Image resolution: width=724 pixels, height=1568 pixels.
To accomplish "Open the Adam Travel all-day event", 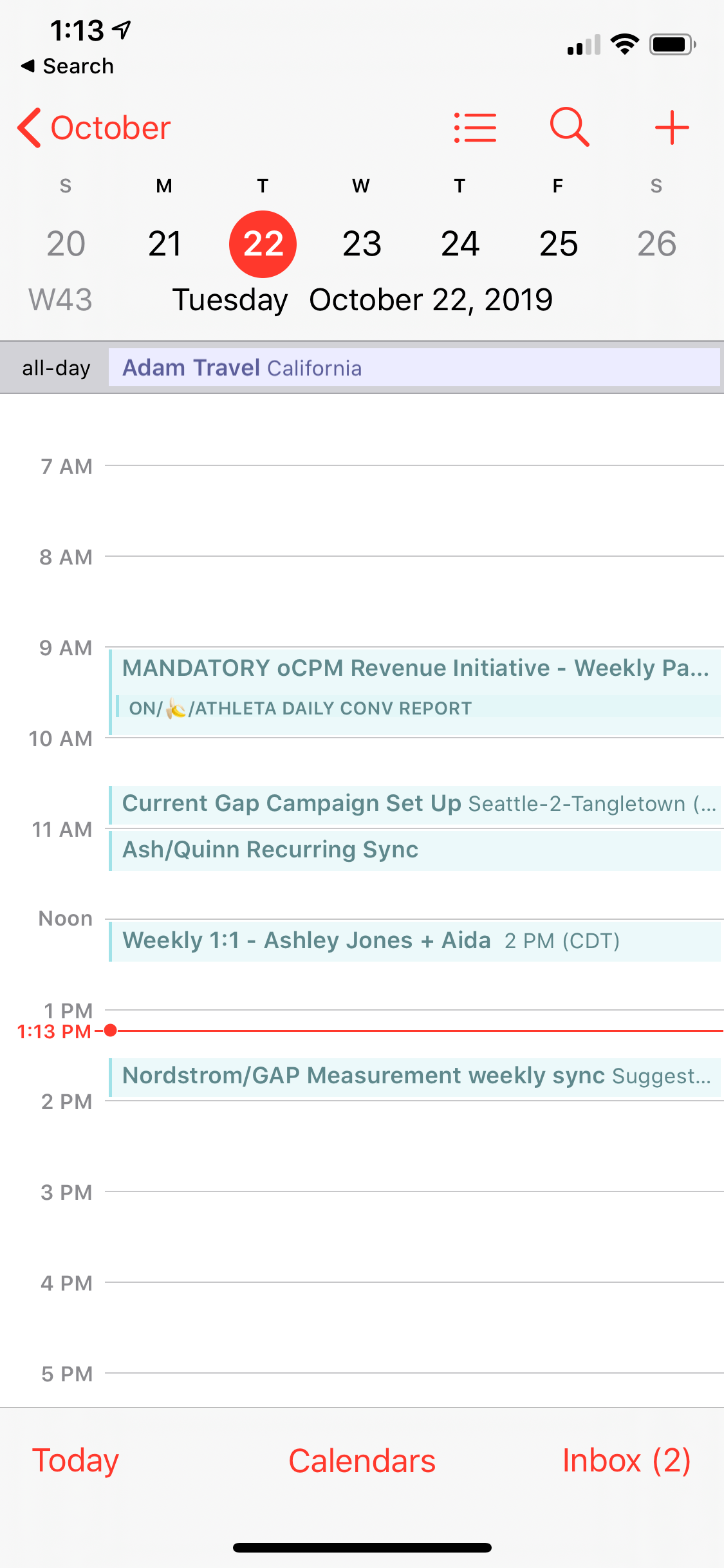I will point(413,368).
